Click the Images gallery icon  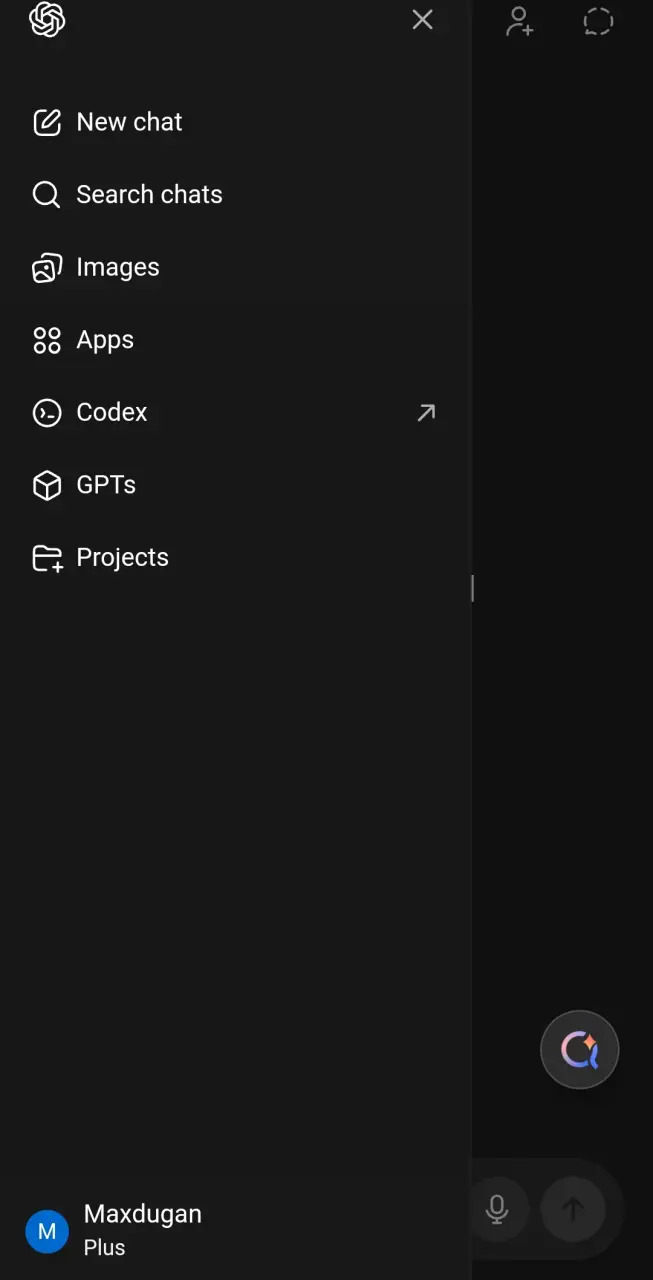pos(47,267)
